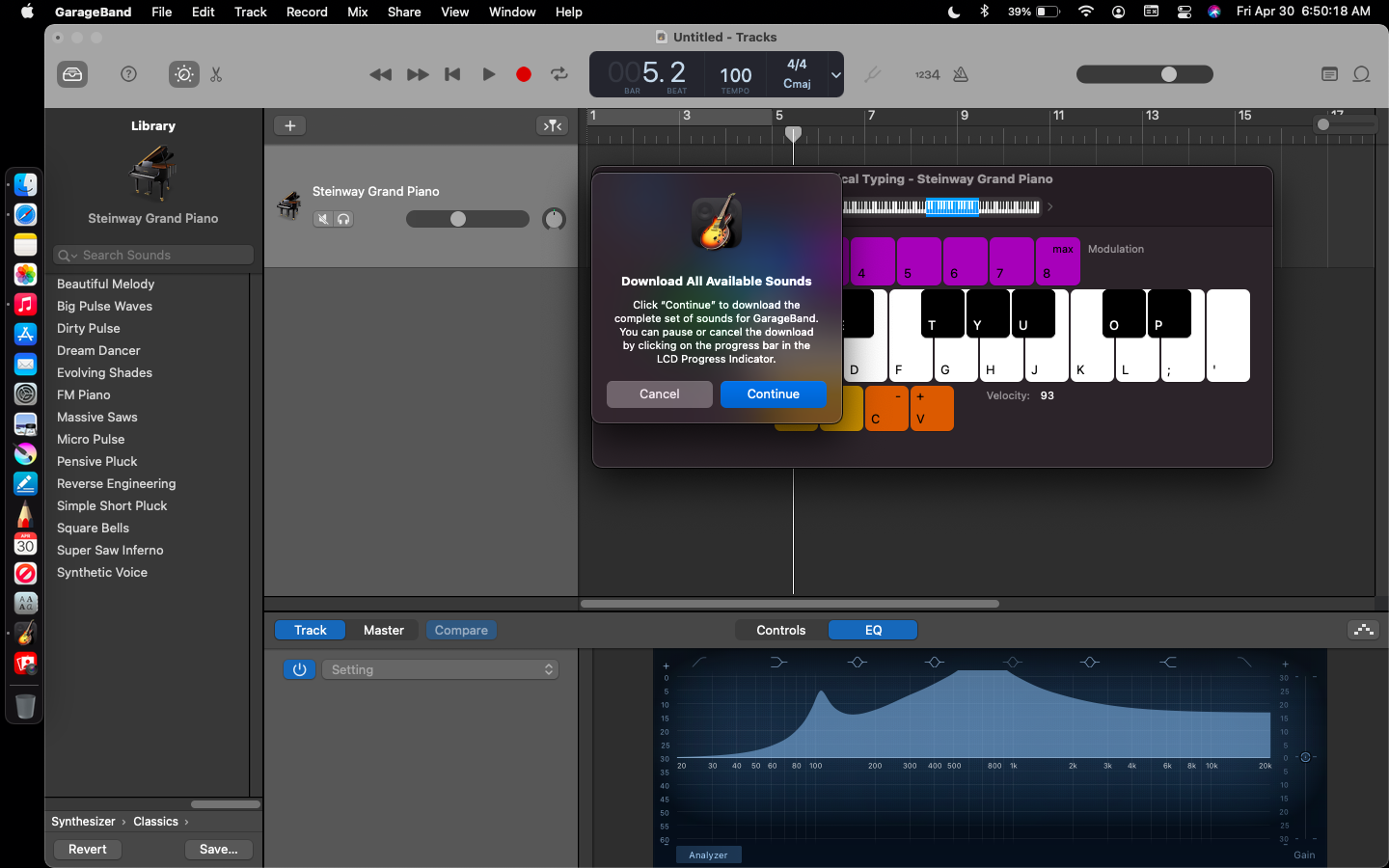This screenshot has height=868, width=1389.
Task: Open the Cmaj key signature pop-up
Action: 797,84
